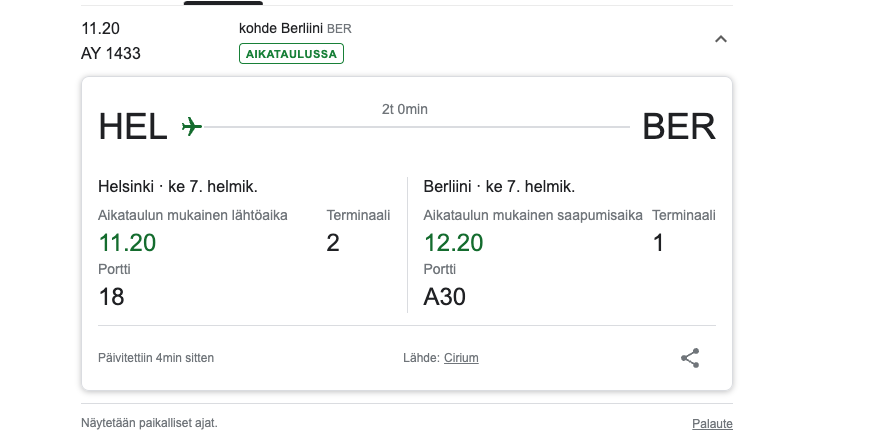This screenshot has height=431, width=879.
Task: Click the green 12.20 scheduled arrival time
Action: click(x=453, y=243)
